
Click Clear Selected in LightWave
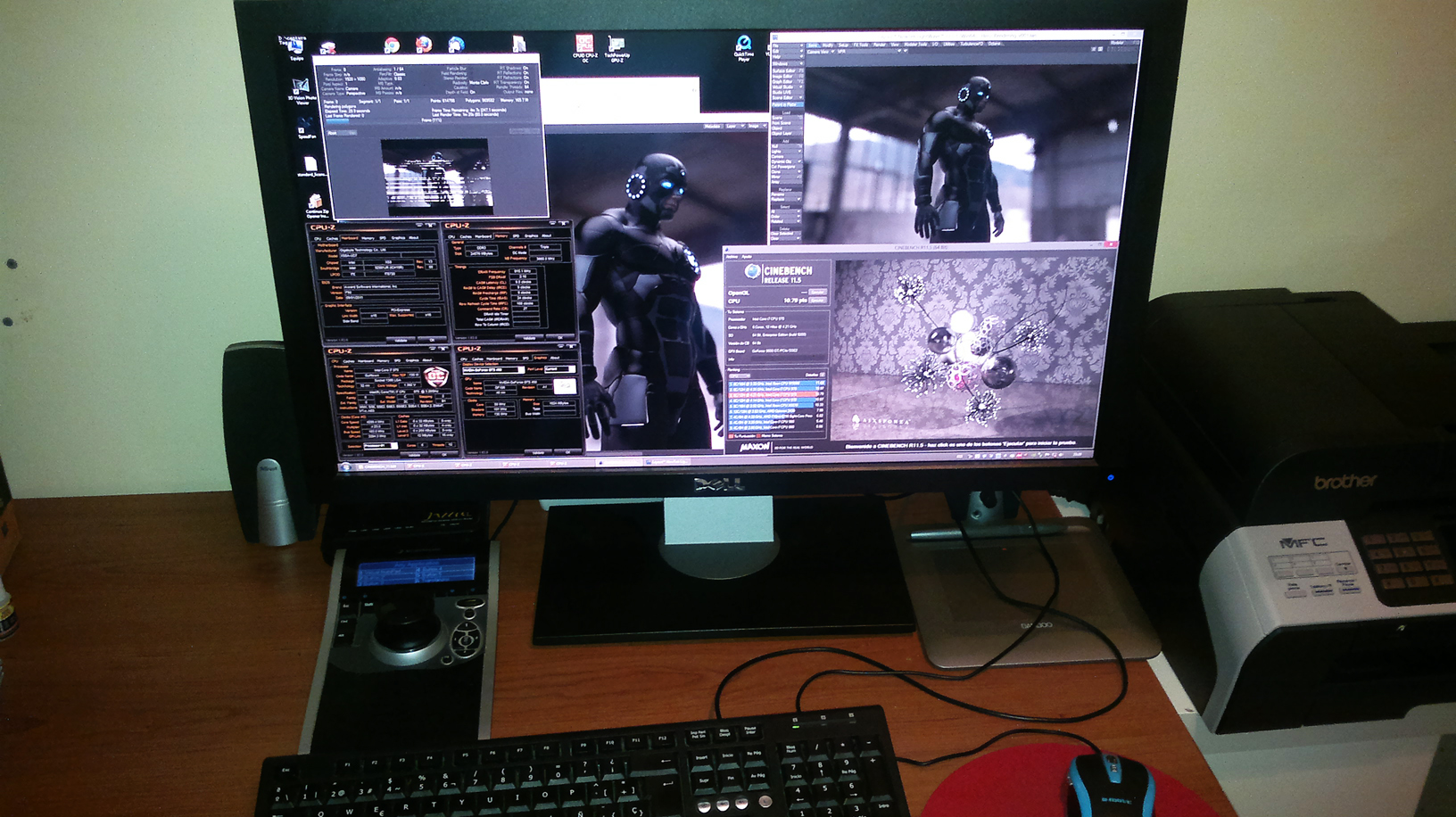coord(786,234)
